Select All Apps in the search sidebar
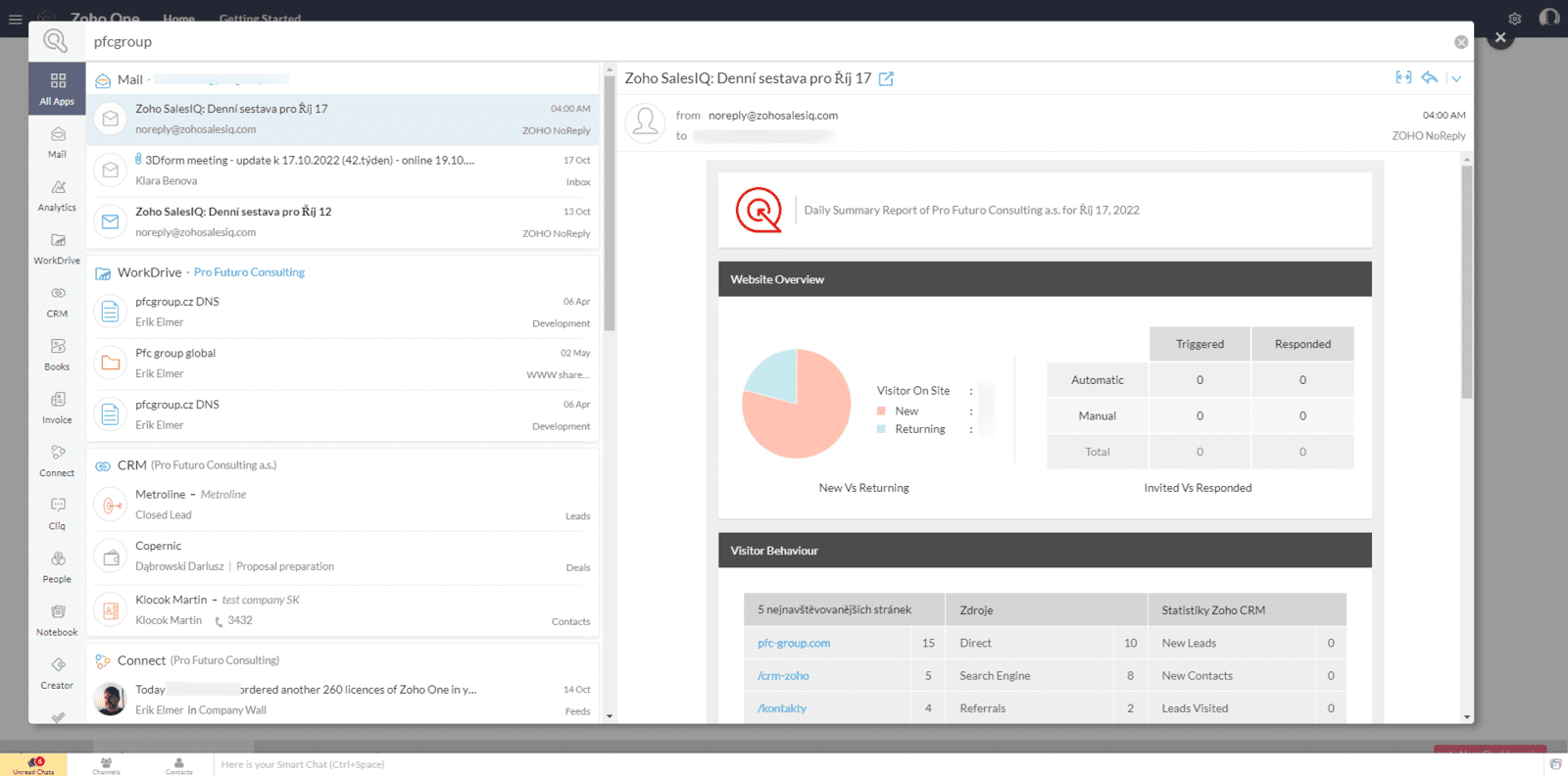Image resolution: width=1568 pixels, height=776 pixels. (x=57, y=89)
